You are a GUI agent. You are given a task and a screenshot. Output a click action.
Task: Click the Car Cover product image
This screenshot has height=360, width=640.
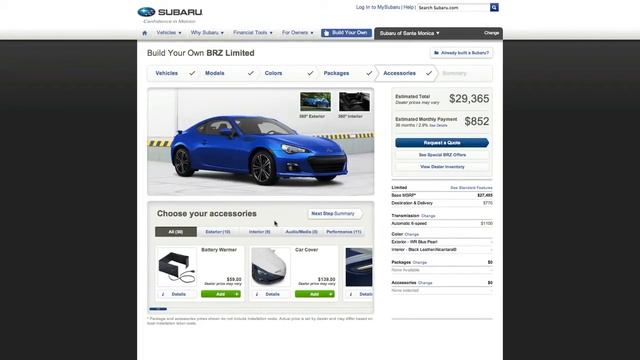coord(271,267)
